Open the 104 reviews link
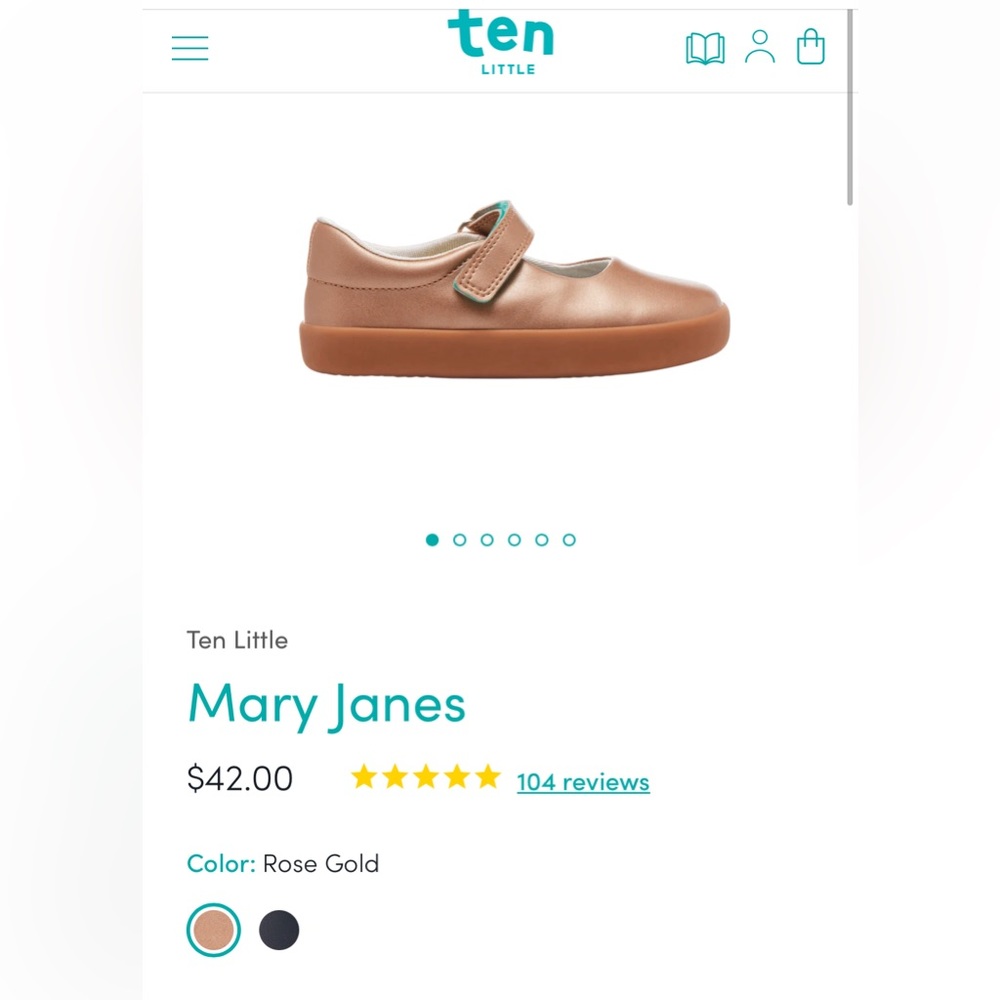 coord(582,783)
